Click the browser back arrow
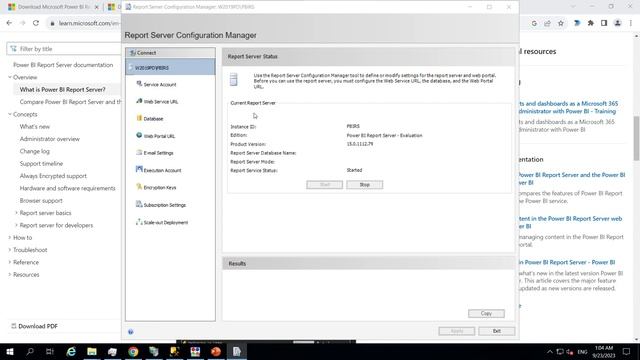 (9, 23)
